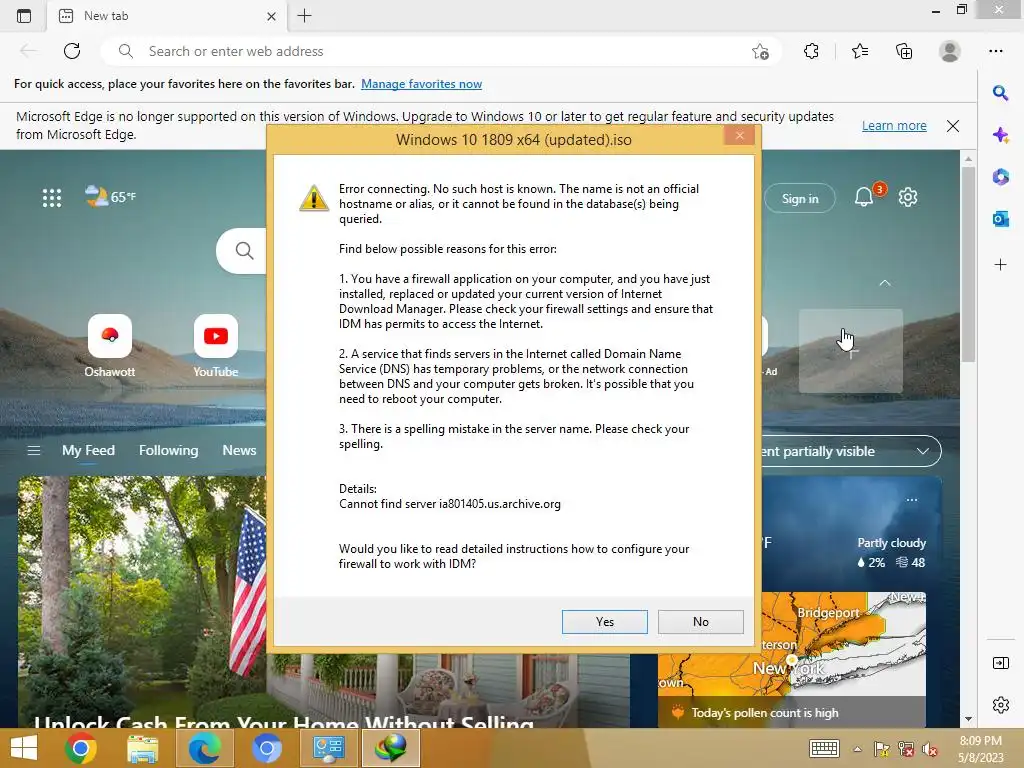
Task: Open the feed hamburger menu
Action: coord(33,451)
